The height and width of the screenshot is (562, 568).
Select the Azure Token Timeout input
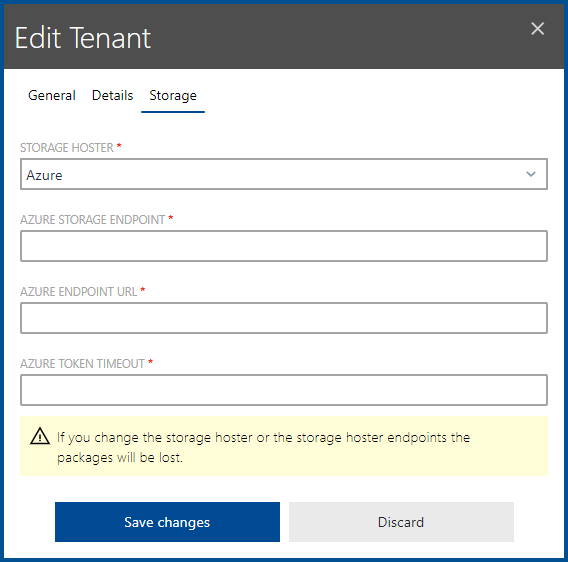284,390
